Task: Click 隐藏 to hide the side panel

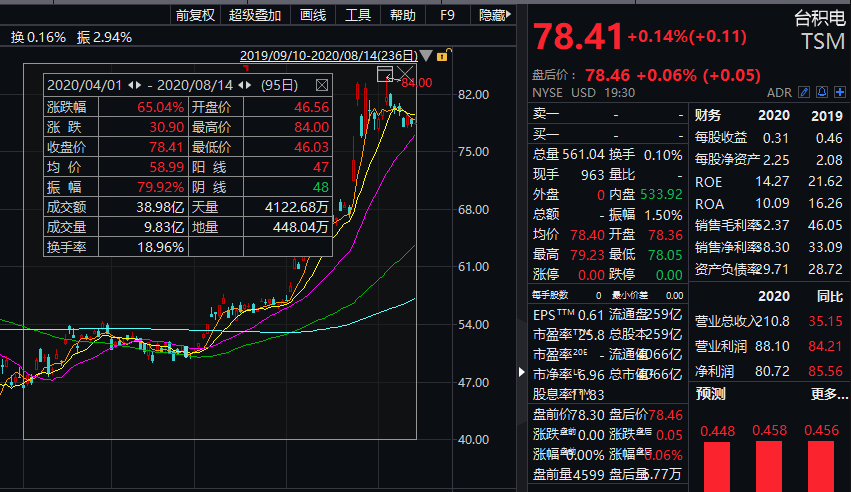Action: pyautogui.click(x=494, y=15)
